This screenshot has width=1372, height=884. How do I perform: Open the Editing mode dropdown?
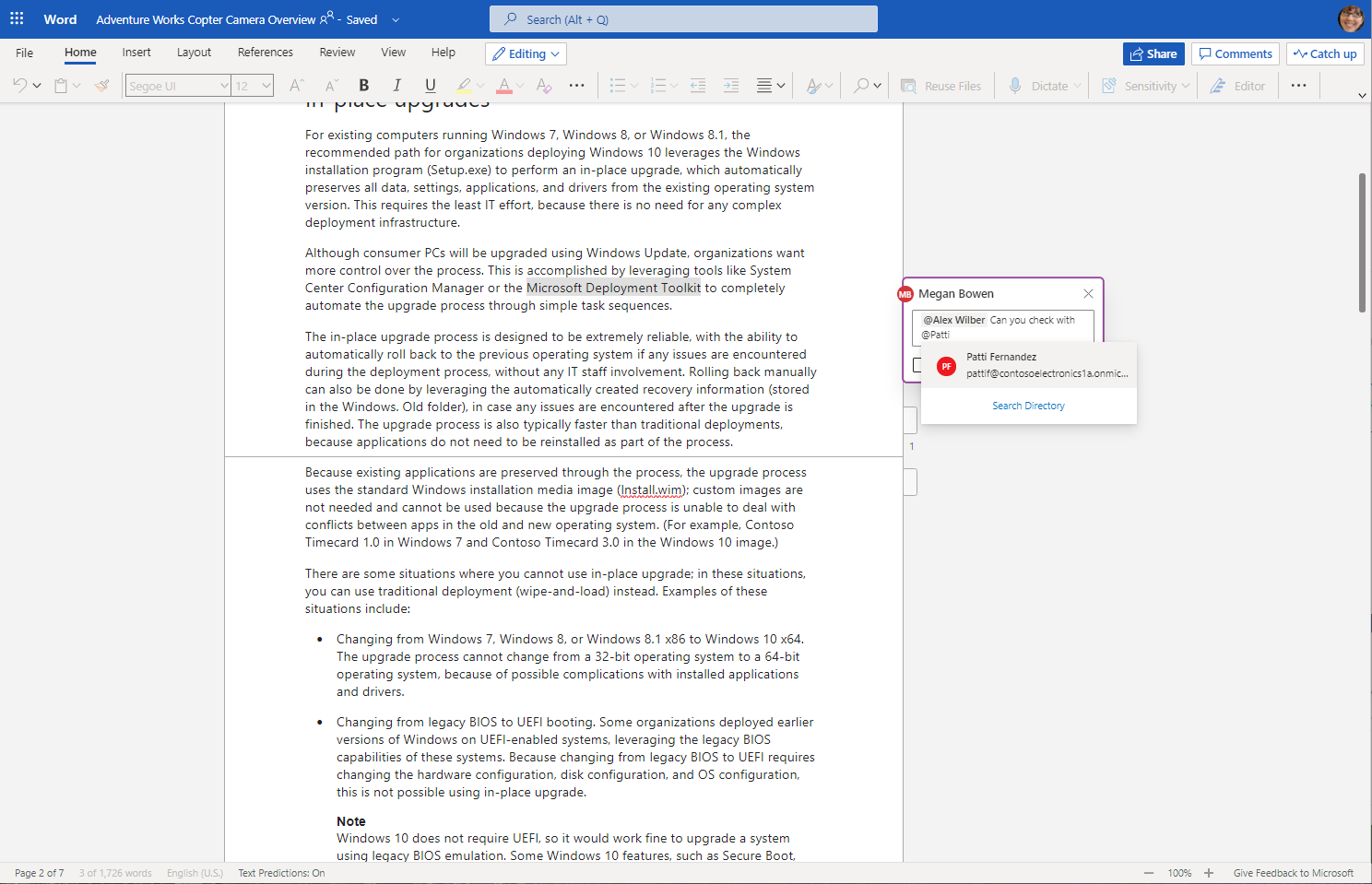(526, 53)
